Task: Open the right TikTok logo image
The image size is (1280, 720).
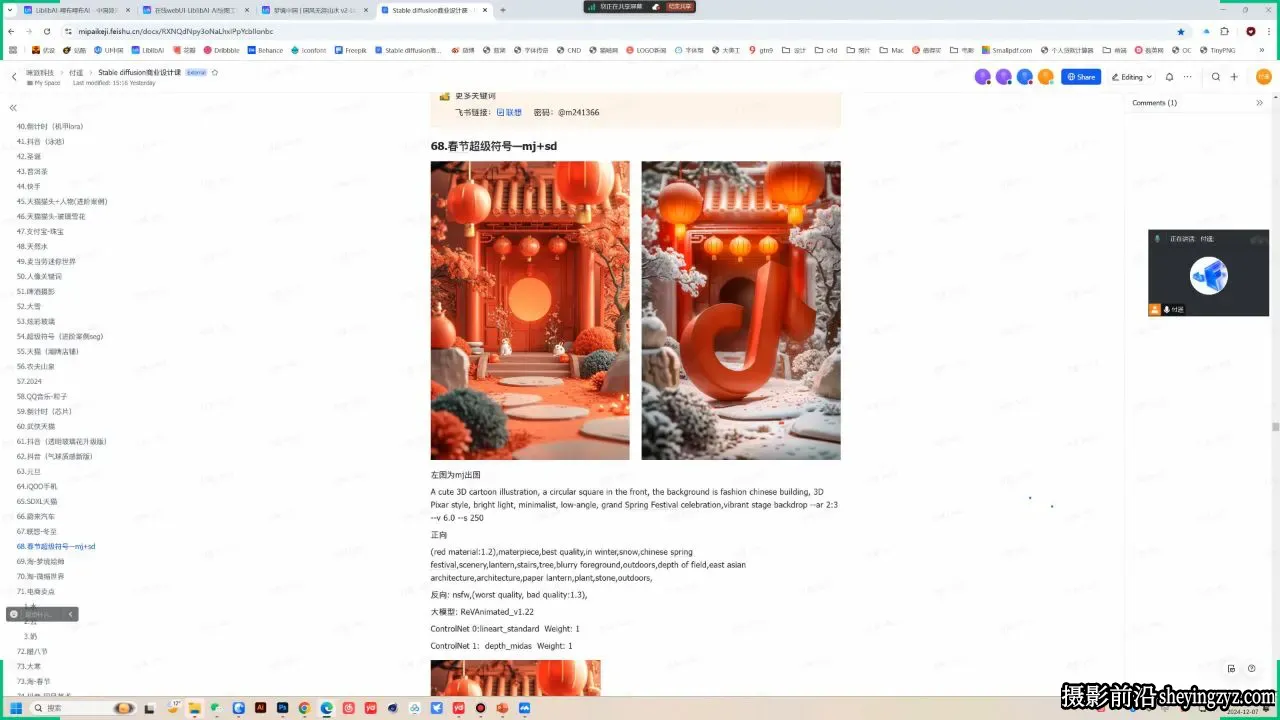Action: click(741, 310)
